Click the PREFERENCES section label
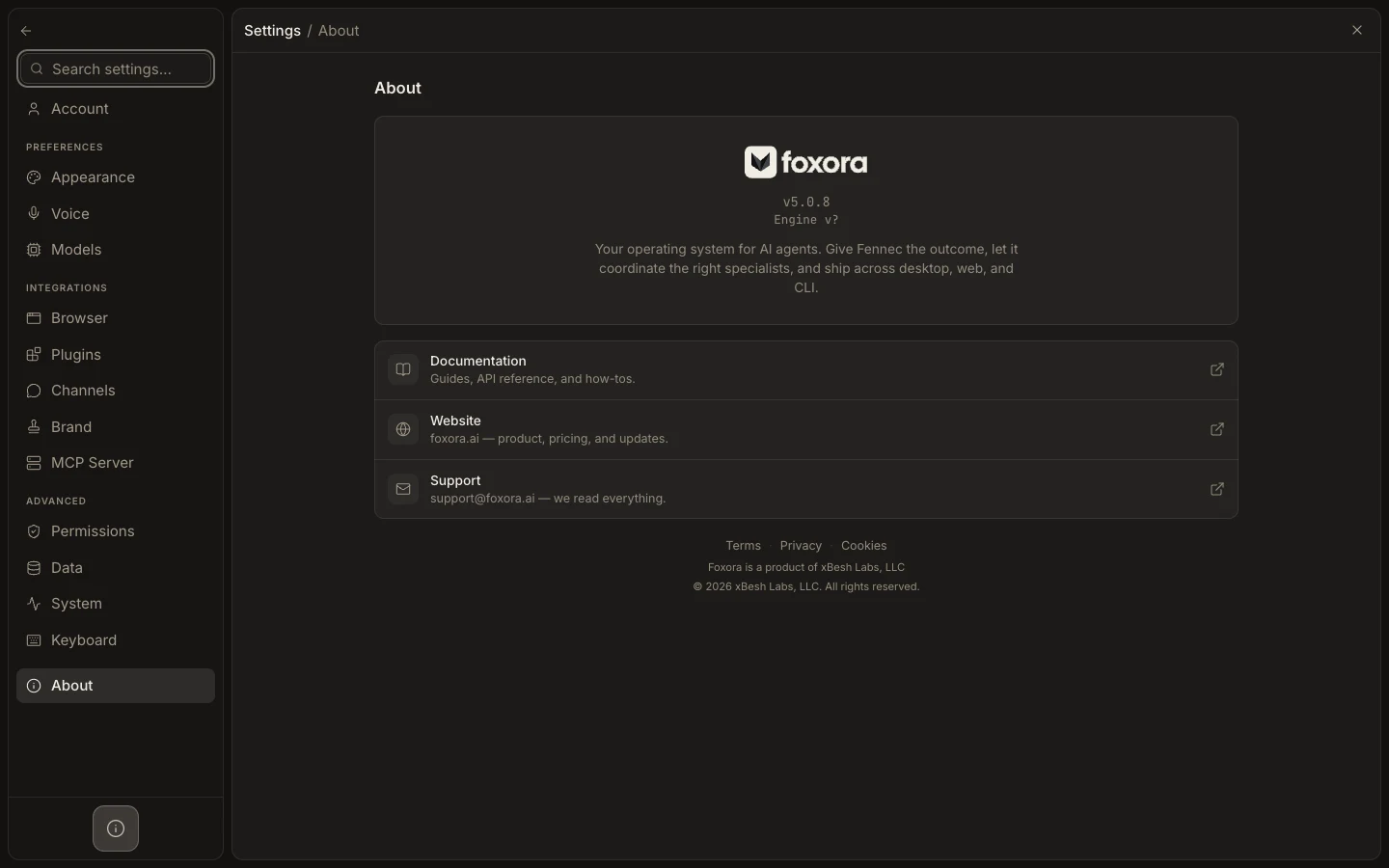The height and width of the screenshot is (868, 1389). [x=65, y=147]
